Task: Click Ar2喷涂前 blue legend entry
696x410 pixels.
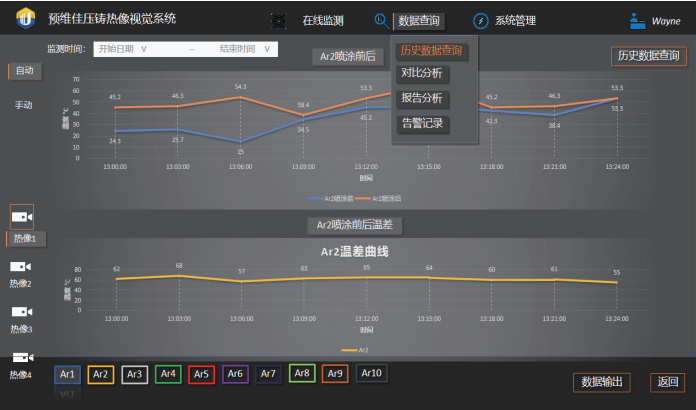Action: click(330, 198)
